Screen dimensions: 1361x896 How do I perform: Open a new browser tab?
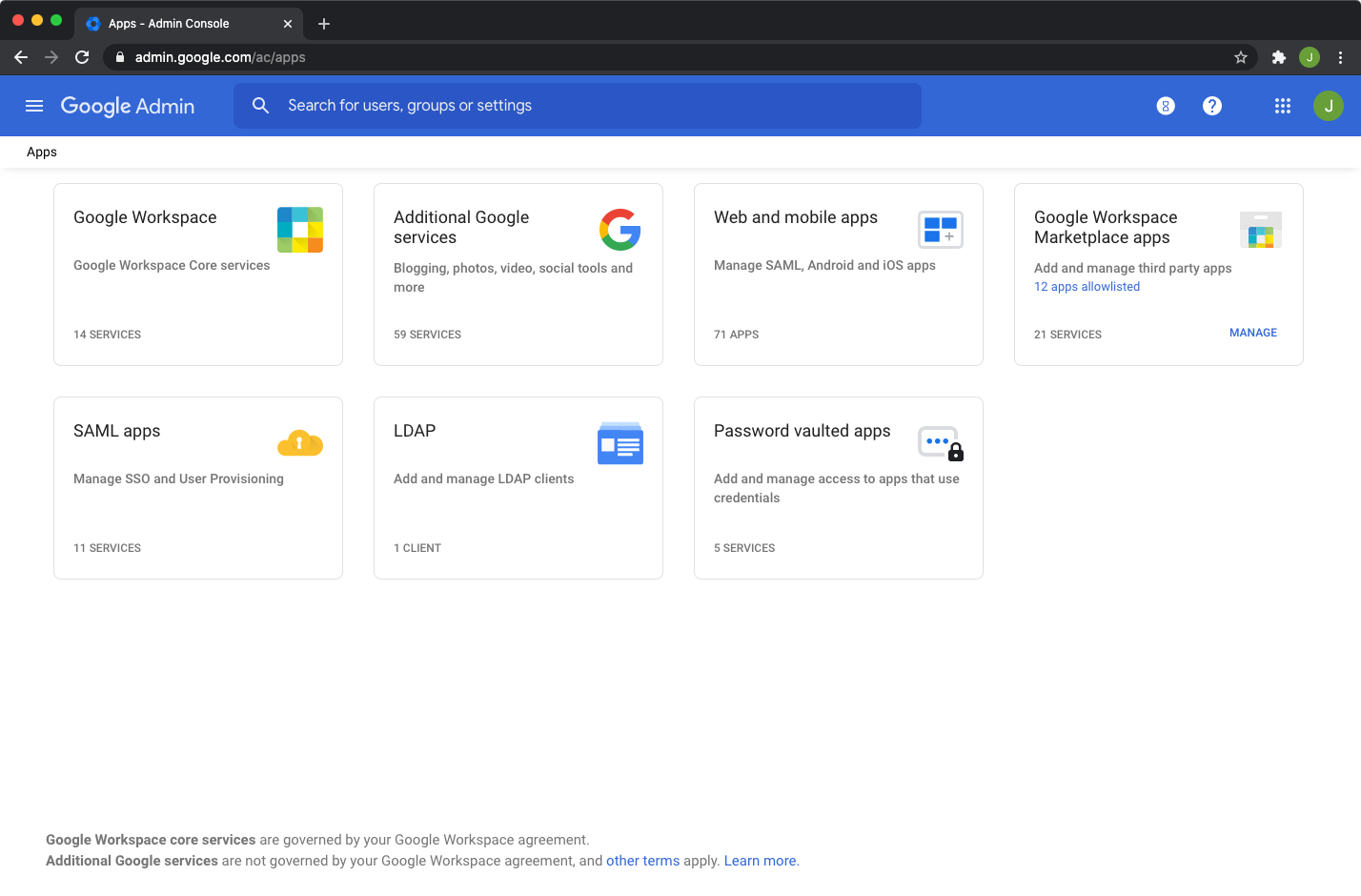[x=324, y=24]
